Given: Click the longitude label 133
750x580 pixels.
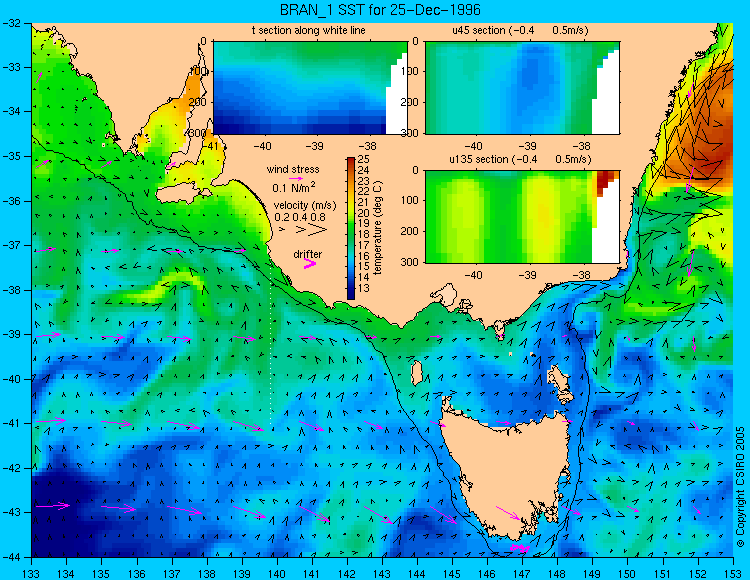Looking at the screenshot, I should coord(32,573).
